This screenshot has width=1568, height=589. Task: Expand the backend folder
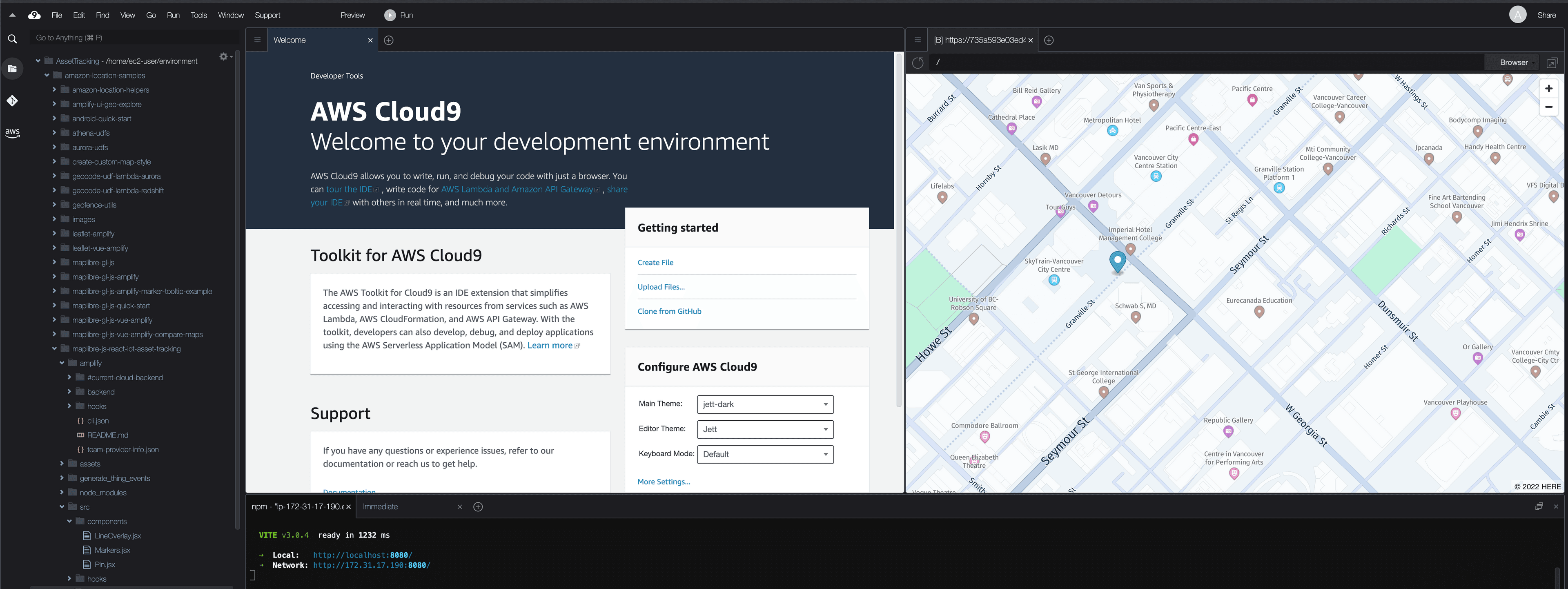click(x=69, y=392)
